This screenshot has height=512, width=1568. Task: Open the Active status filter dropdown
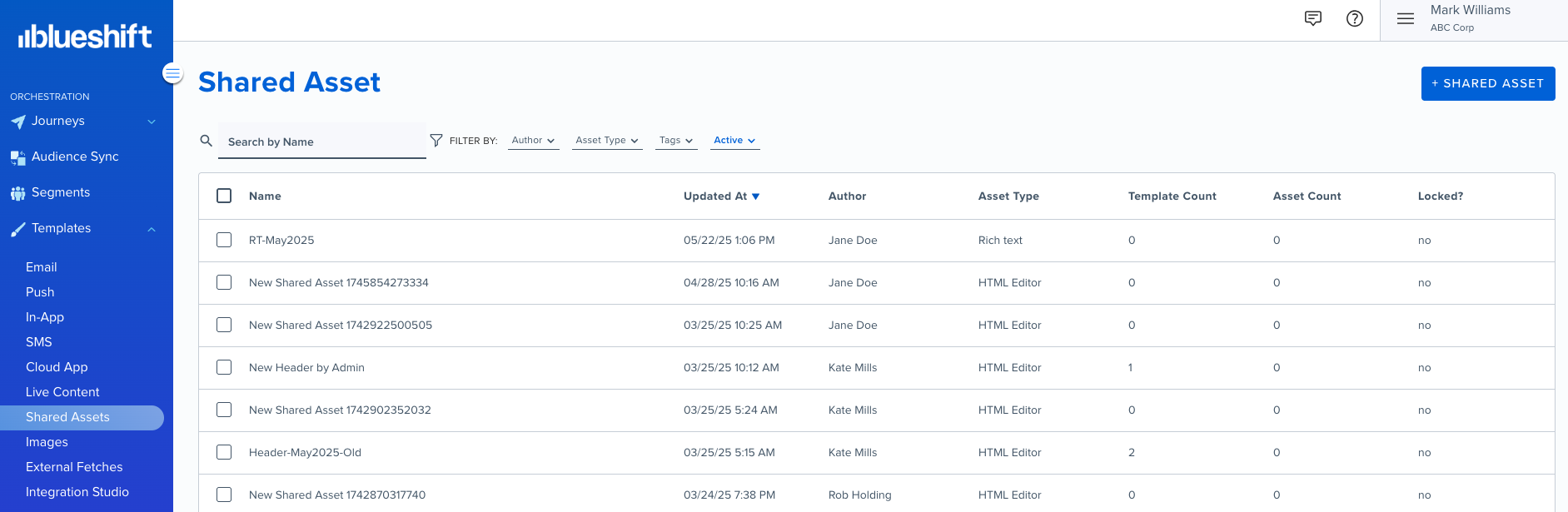(x=735, y=140)
